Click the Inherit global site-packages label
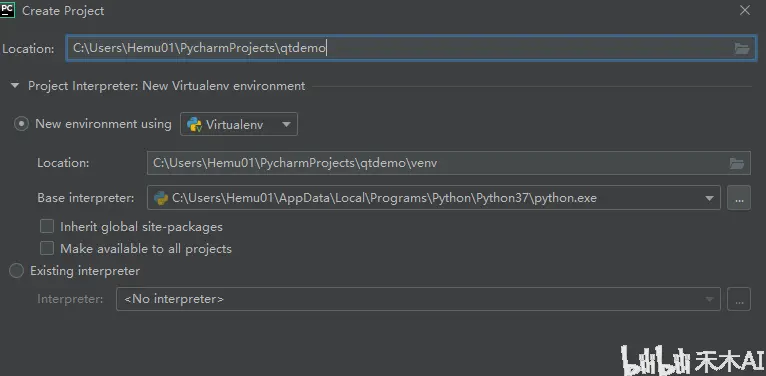 tap(141, 227)
